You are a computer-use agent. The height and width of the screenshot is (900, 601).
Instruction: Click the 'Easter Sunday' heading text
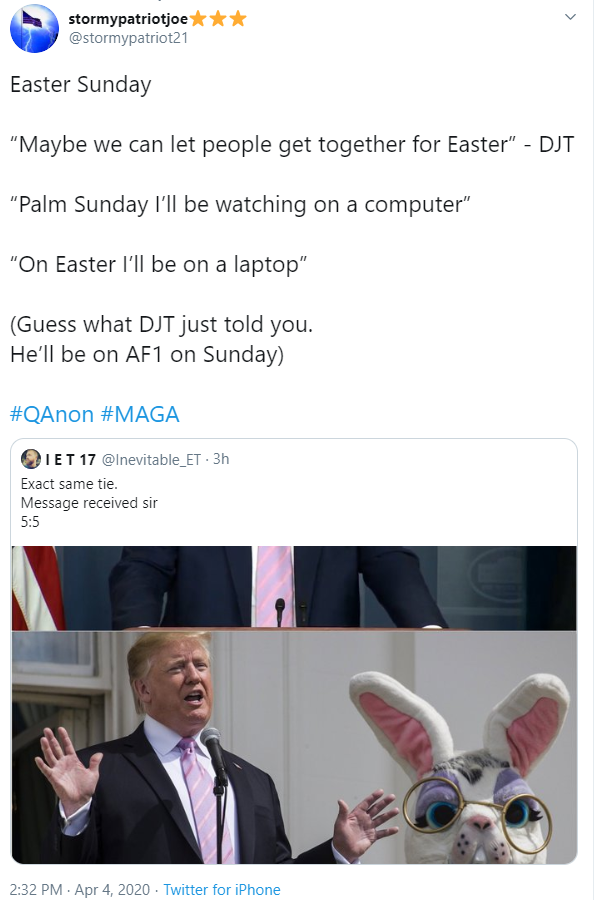click(x=80, y=84)
